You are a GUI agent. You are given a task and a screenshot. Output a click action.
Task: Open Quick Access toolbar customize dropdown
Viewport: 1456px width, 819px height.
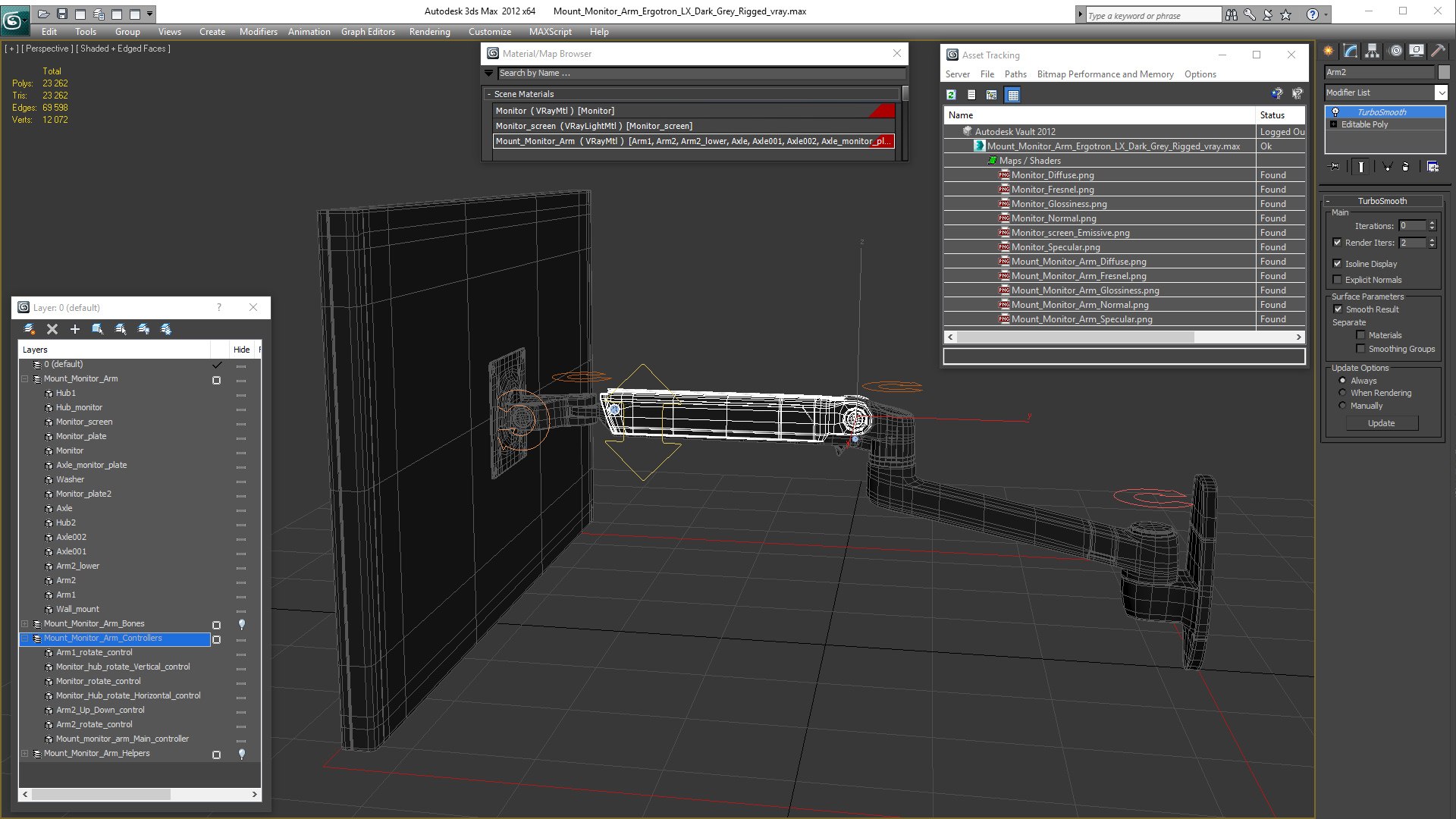(150, 14)
